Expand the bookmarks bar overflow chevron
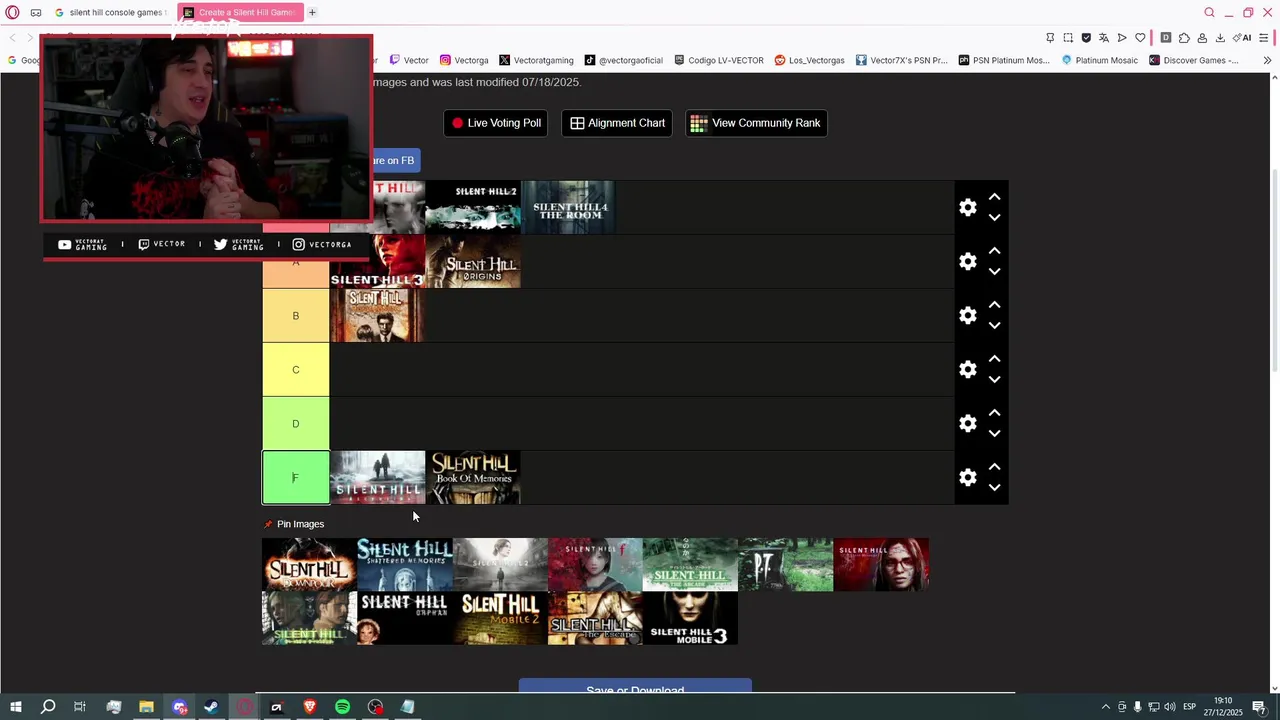The height and width of the screenshot is (720, 1280). 1267,60
